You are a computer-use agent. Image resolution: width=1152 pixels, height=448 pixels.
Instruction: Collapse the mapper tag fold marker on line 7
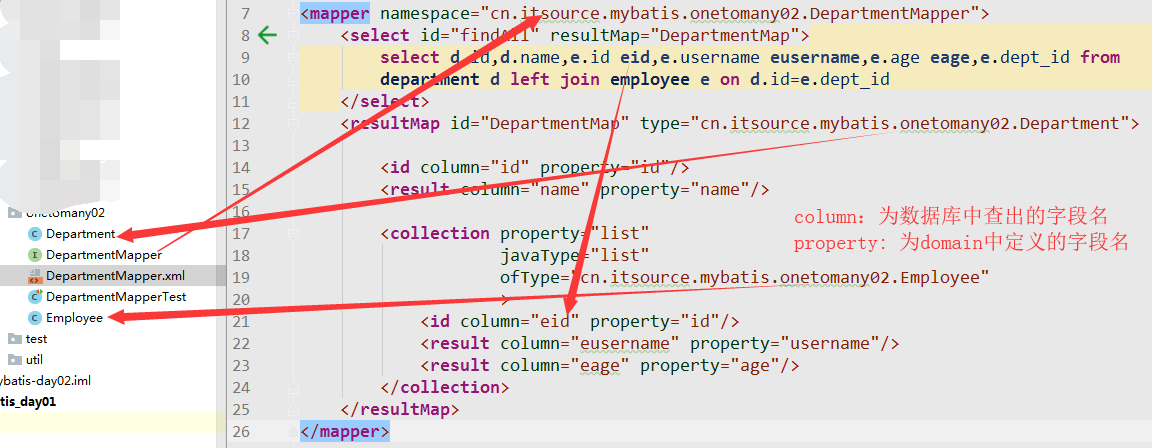[293, 14]
